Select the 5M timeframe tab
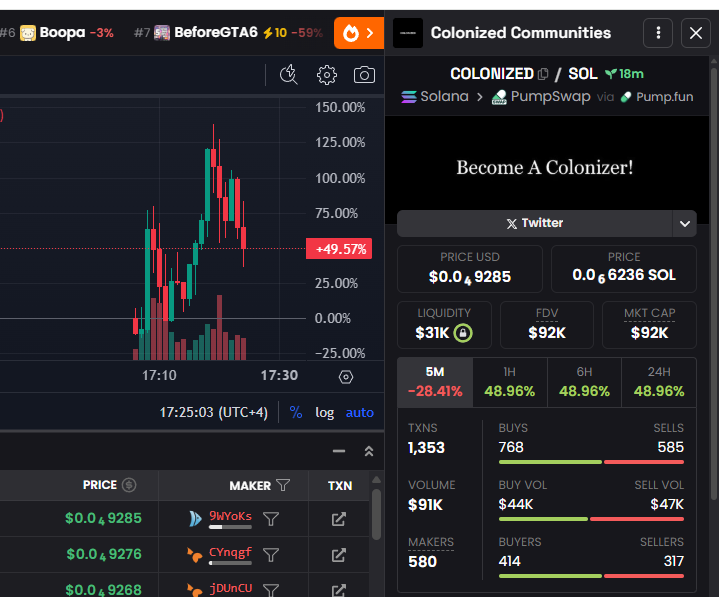Screen dimensions: 719x597 (x=435, y=382)
